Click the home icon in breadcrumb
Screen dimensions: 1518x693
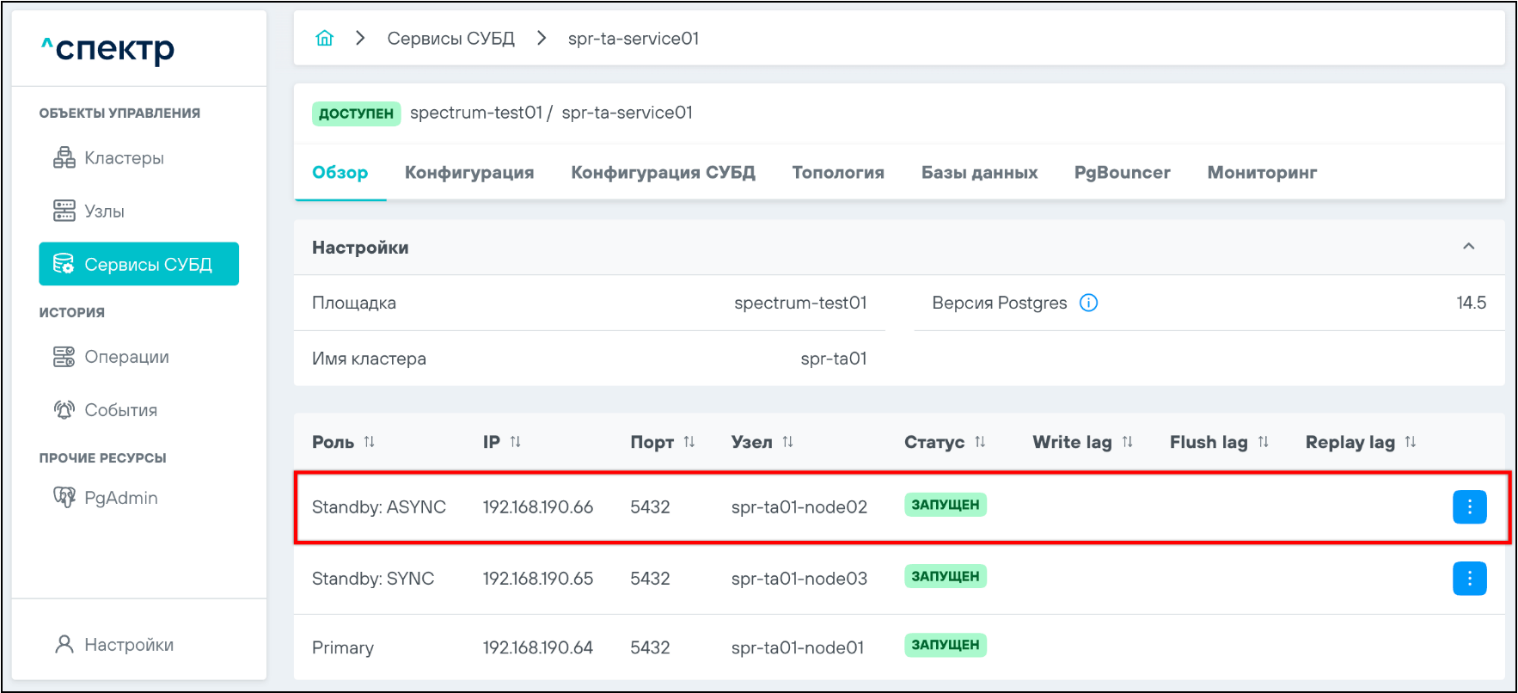point(324,39)
